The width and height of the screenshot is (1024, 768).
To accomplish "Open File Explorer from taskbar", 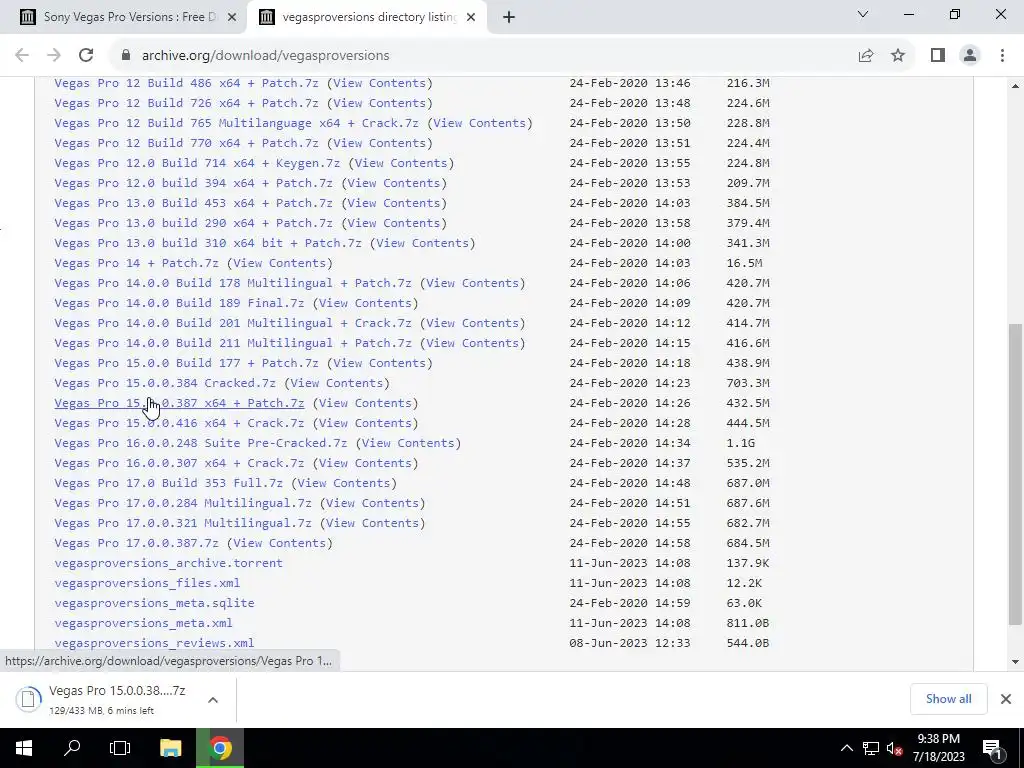I will point(170,748).
